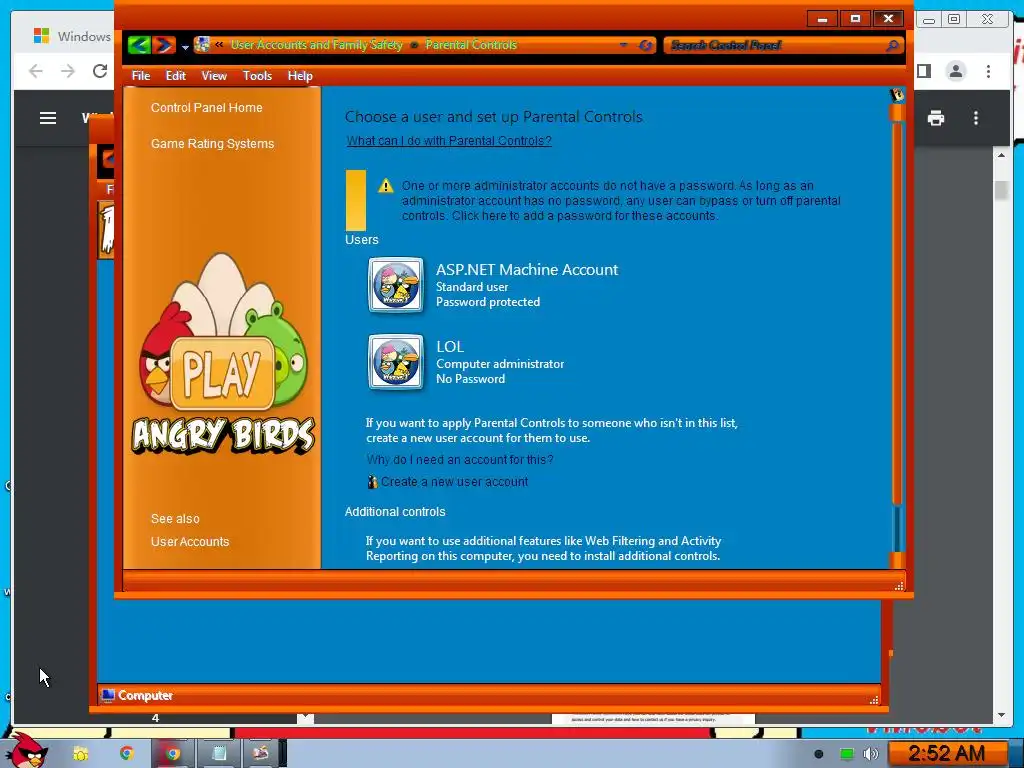Click the icon beside Create a new user account
This screenshot has width=1024, height=768.
tap(372, 482)
